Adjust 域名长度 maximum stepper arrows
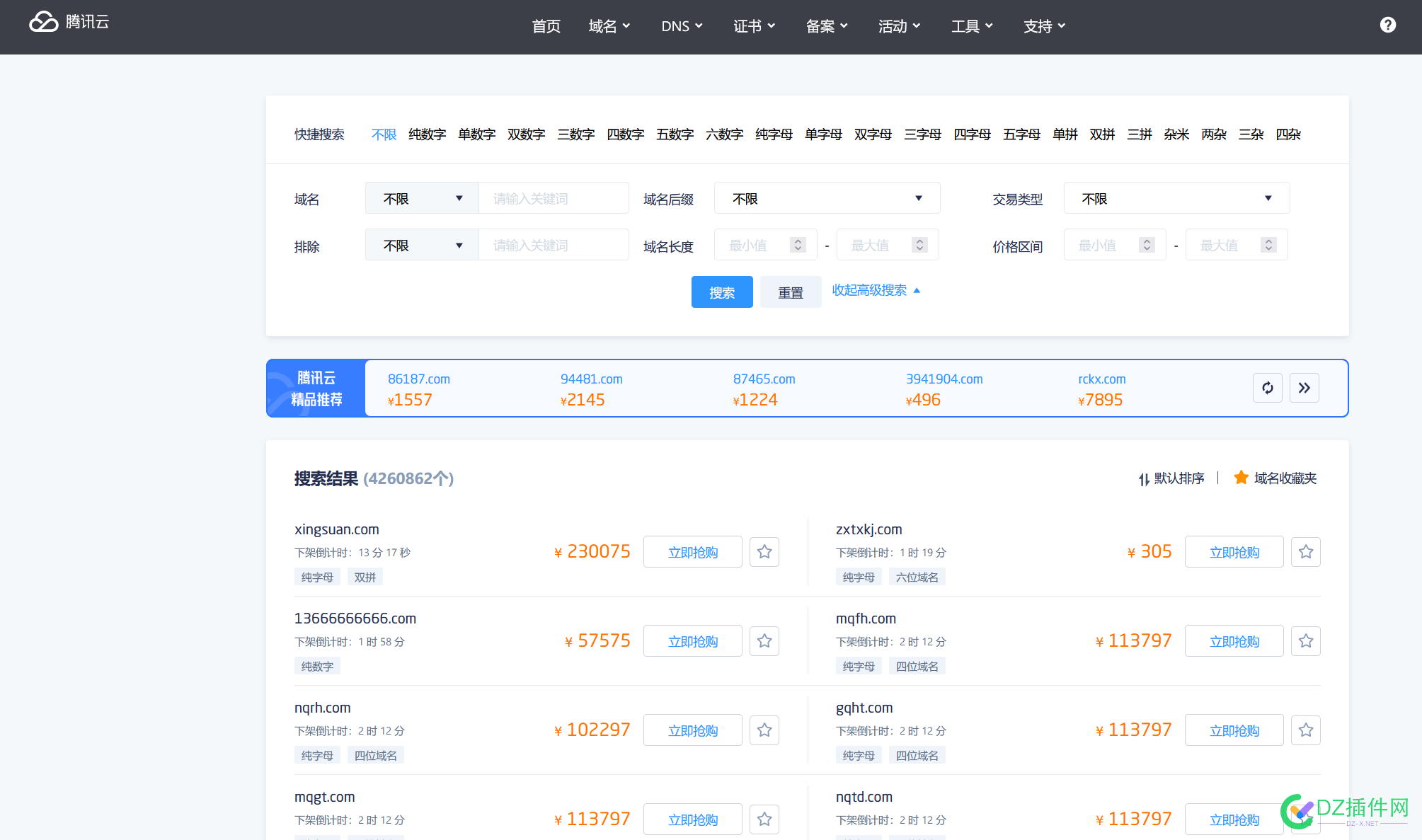This screenshot has width=1422, height=840. coord(919,245)
